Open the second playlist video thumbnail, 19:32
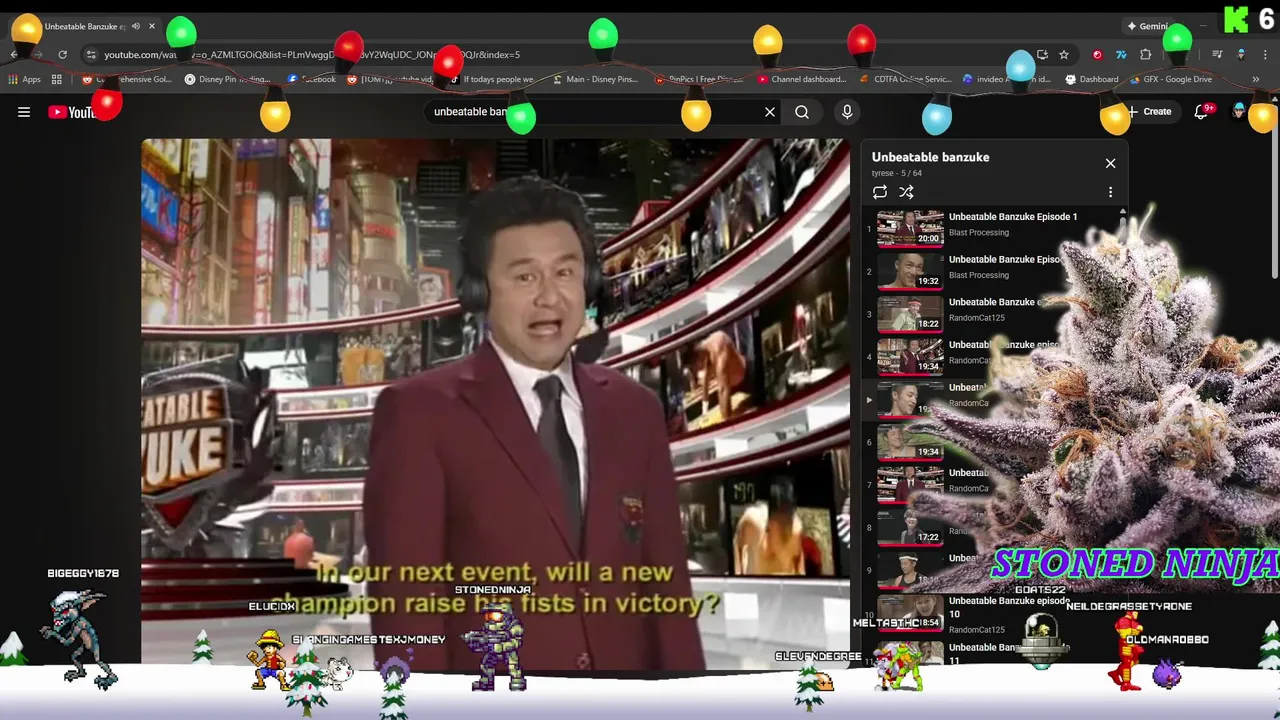Viewport: 1280px width, 720px height. (x=910, y=271)
